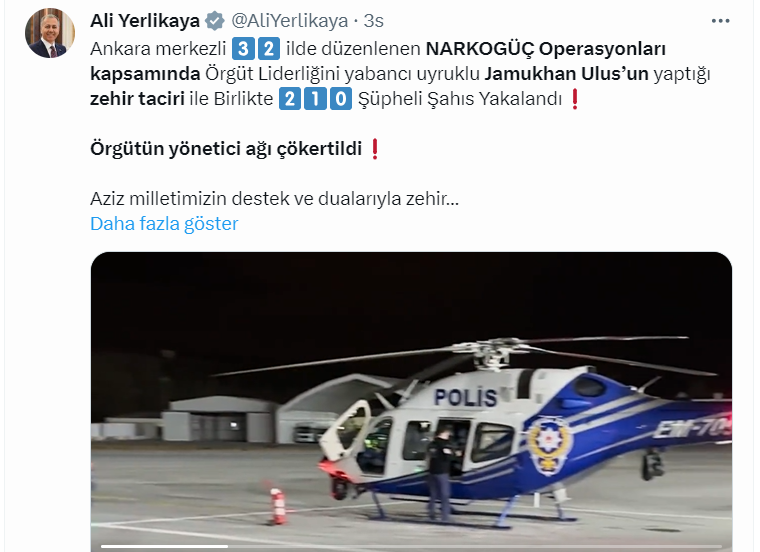760x552 pixels.
Task: Play the police helicopter video
Action: coord(411,402)
